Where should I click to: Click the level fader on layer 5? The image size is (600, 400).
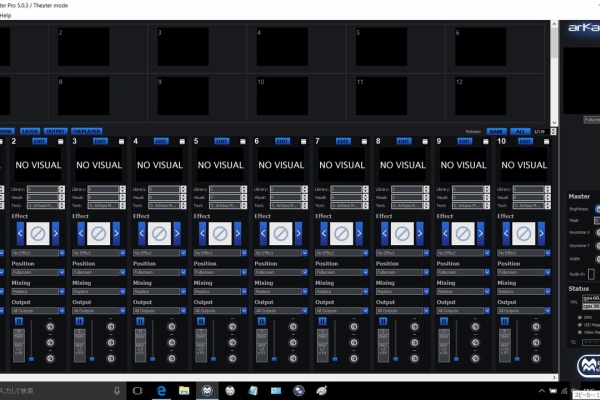214,341
